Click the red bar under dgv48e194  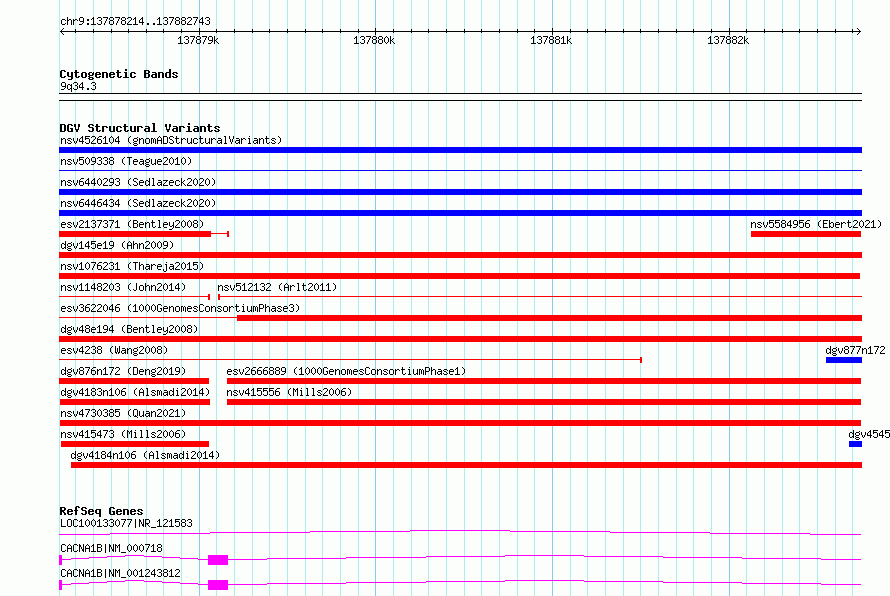(x=460, y=339)
